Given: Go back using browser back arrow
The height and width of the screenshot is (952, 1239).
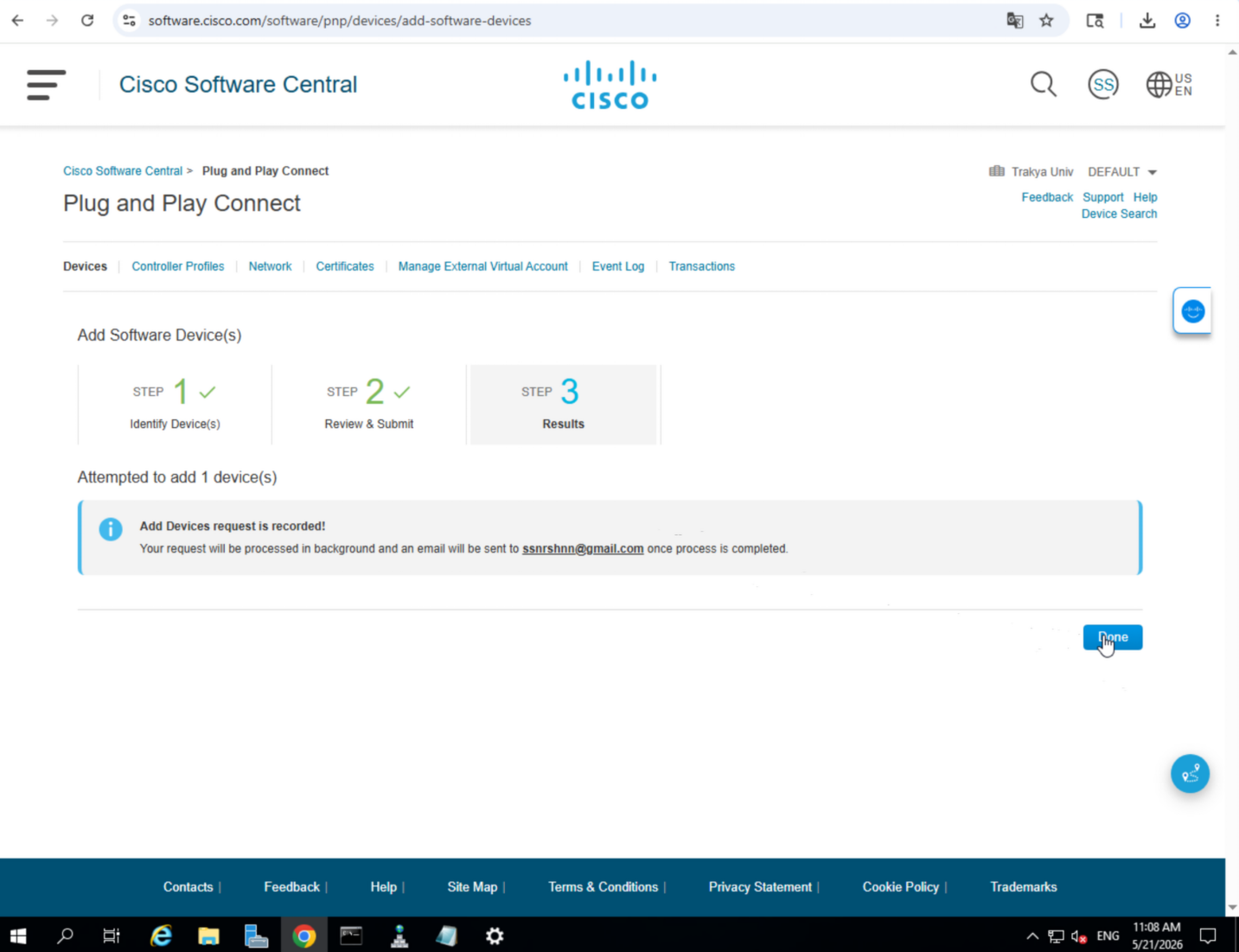Looking at the screenshot, I should tap(17, 20).
